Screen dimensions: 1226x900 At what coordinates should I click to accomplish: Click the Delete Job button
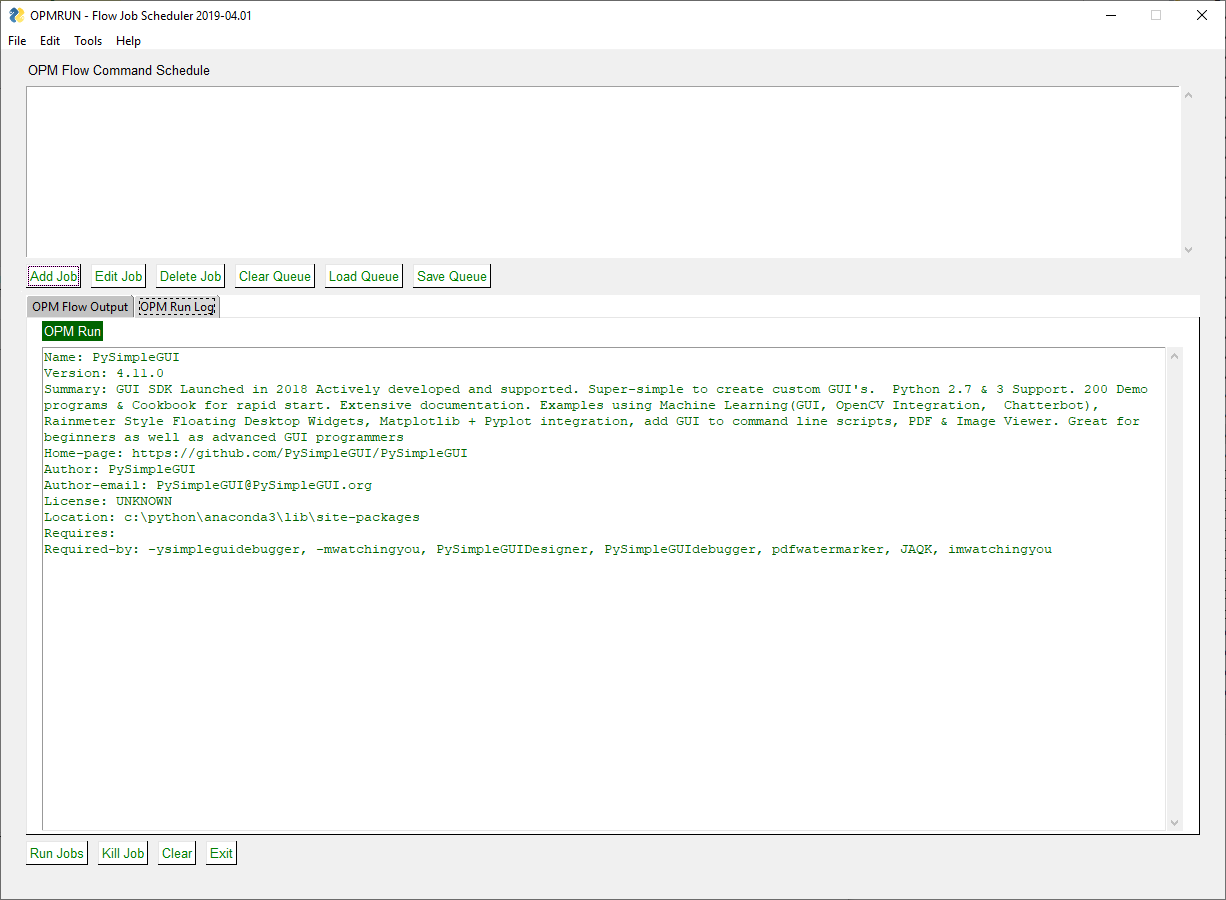[x=190, y=276]
